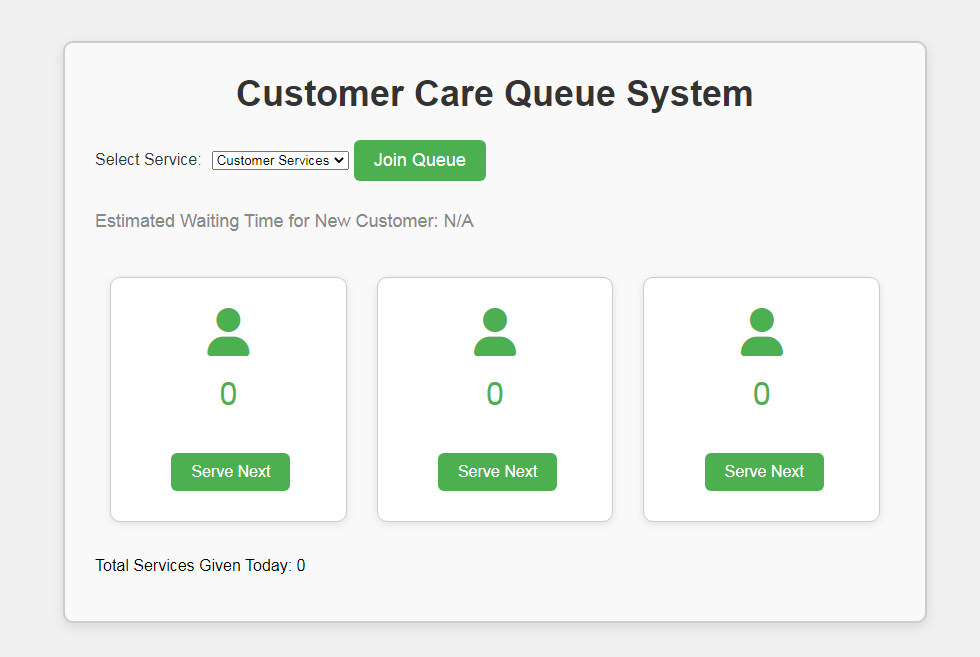Click the Estimated Waiting Time text

284,220
